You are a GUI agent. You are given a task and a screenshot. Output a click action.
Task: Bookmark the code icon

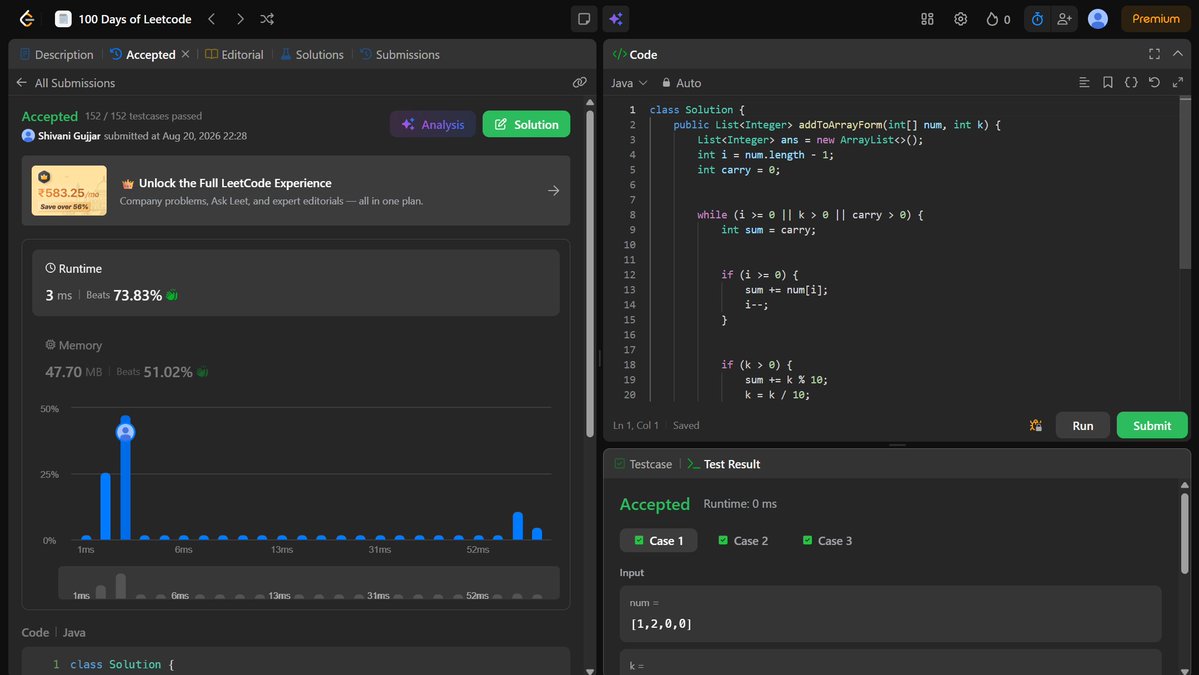tap(1107, 83)
